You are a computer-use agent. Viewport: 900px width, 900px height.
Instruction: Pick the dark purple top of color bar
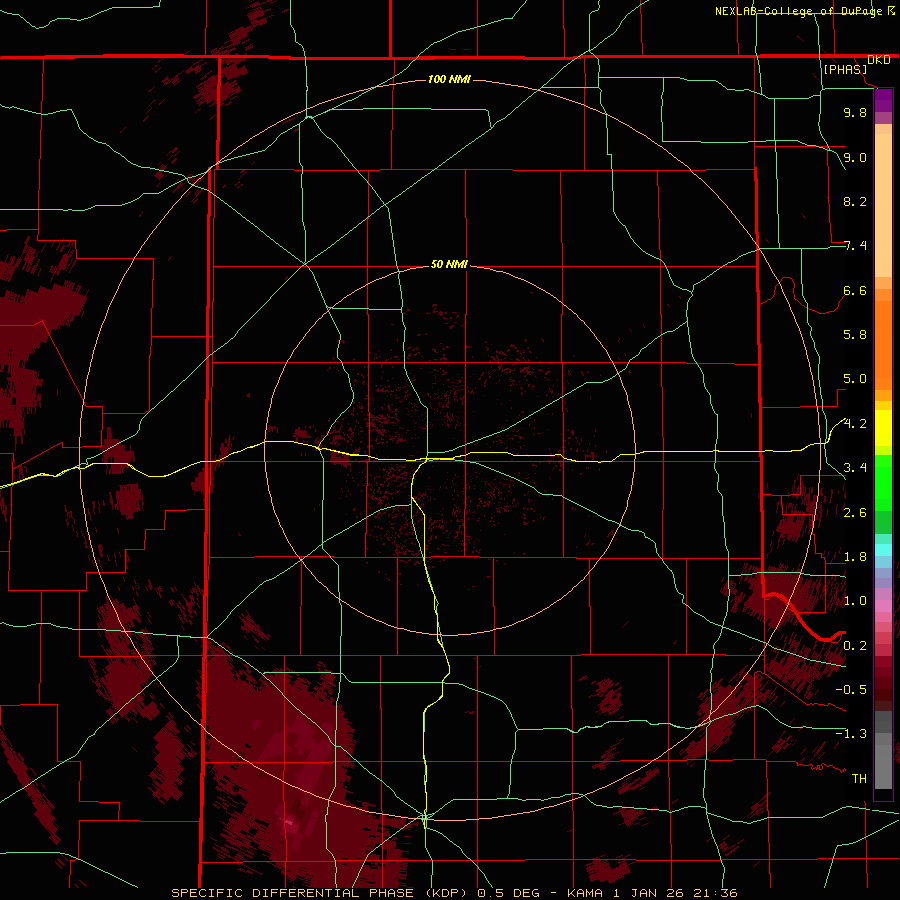pyautogui.click(x=883, y=100)
